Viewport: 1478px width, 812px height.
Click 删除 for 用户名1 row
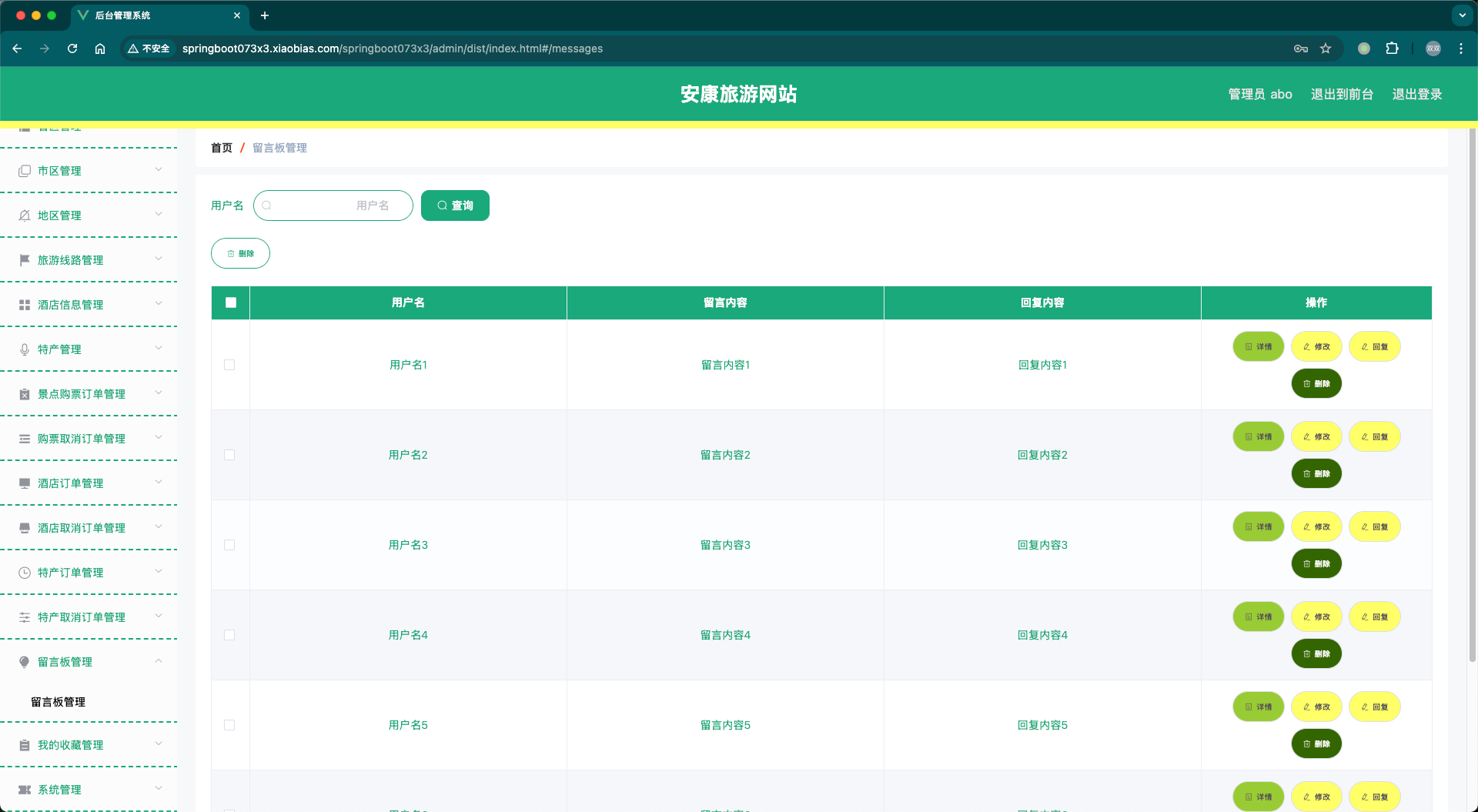[x=1316, y=384]
